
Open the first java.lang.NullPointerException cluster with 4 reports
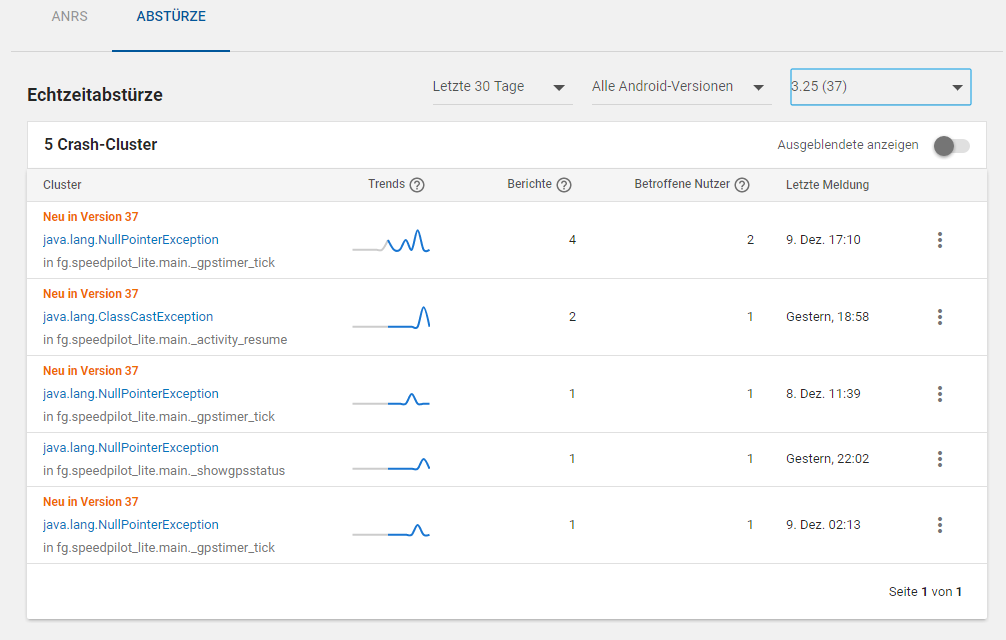131,240
